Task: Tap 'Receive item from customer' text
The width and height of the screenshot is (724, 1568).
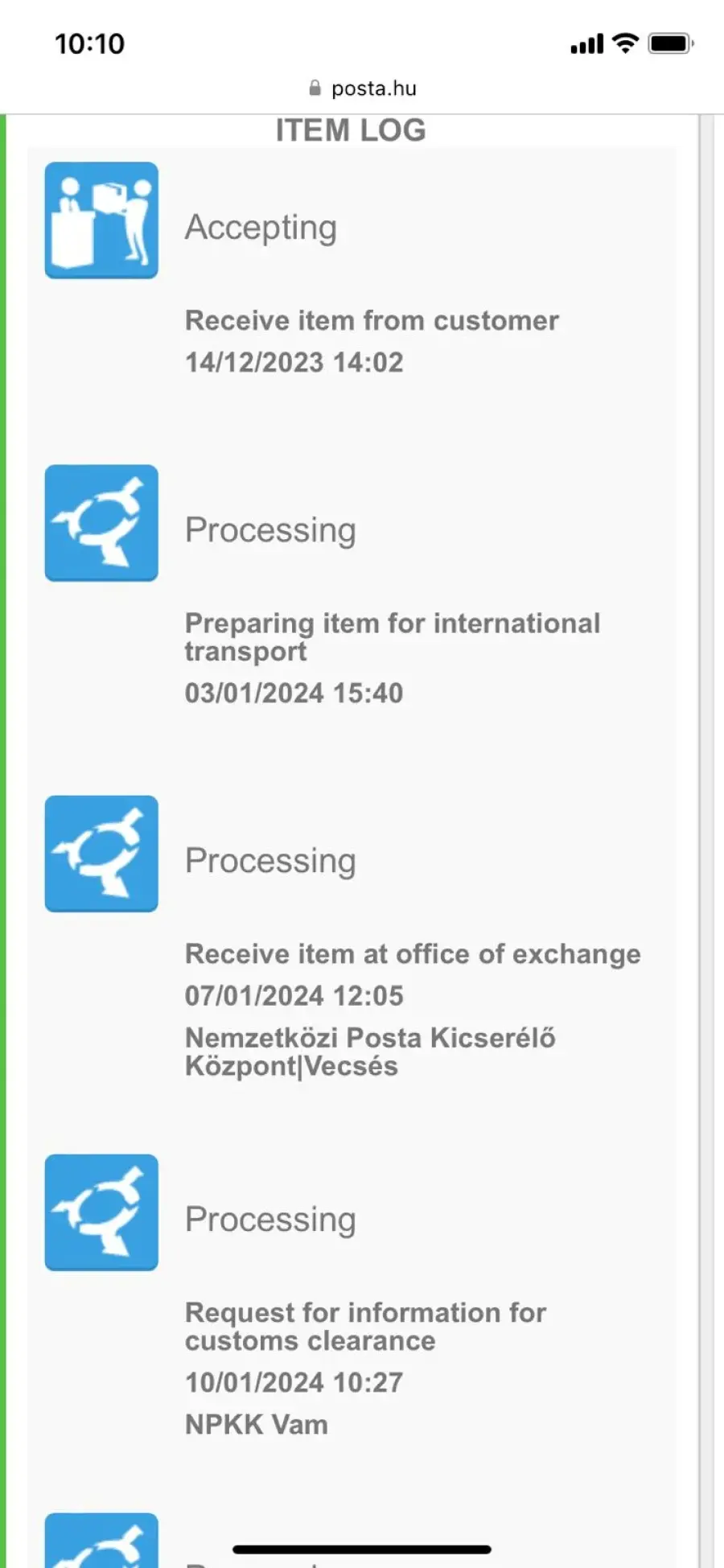Action: click(372, 320)
